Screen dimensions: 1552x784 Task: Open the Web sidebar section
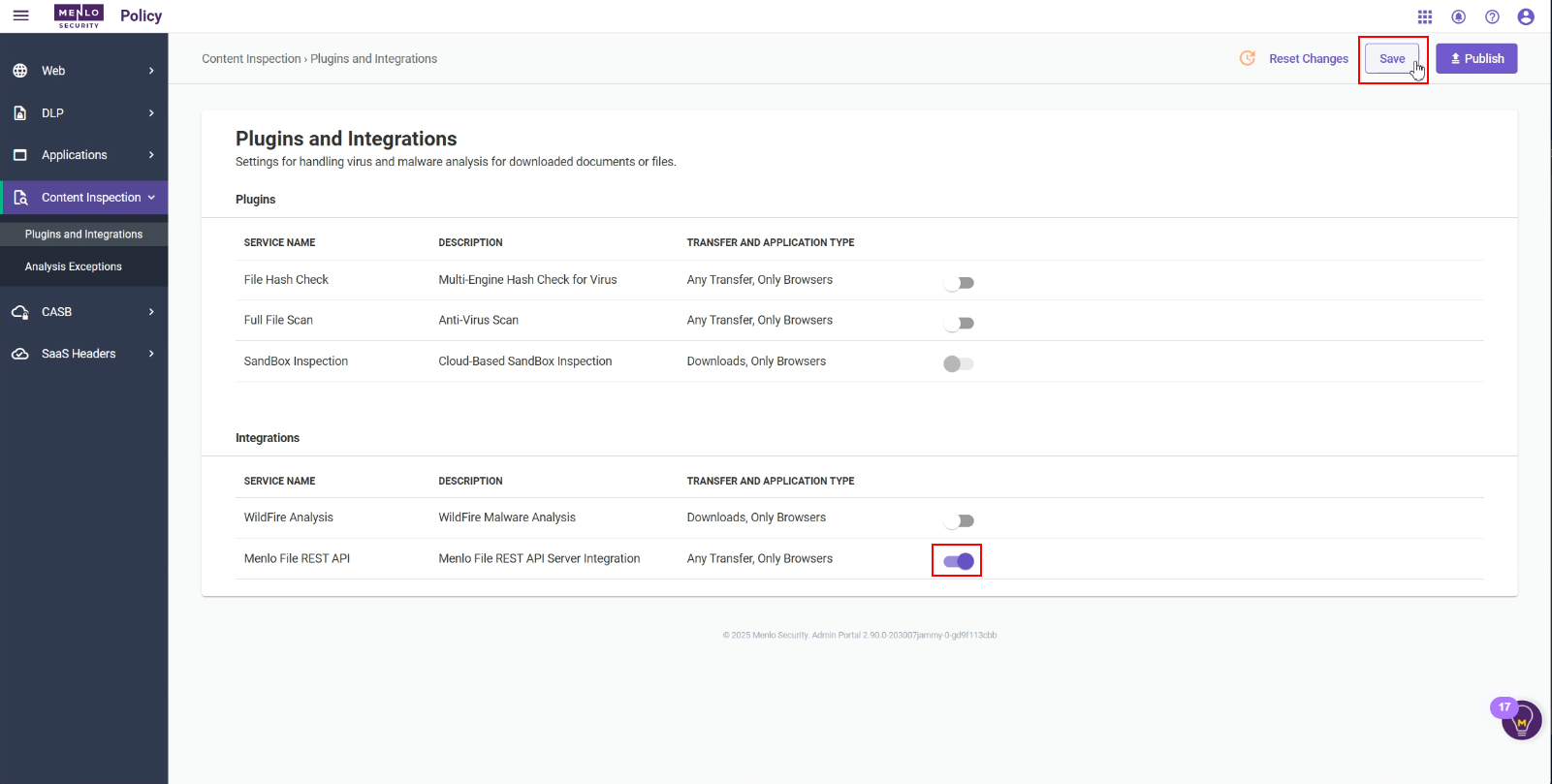coord(83,71)
